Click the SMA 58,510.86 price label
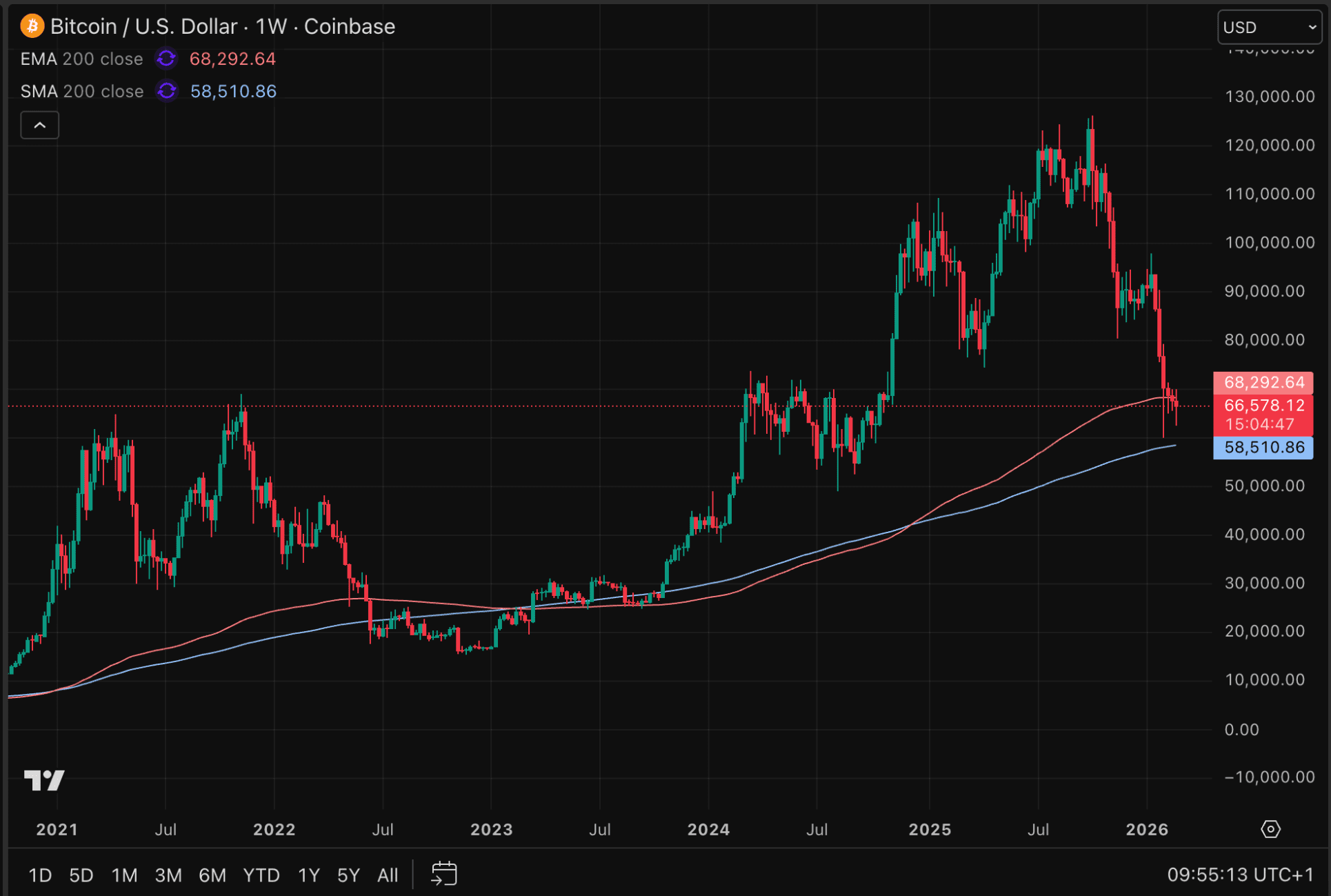 pyautogui.click(x=1263, y=448)
